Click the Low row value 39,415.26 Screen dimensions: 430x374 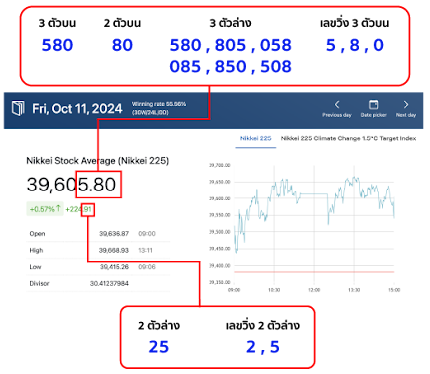[x=114, y=267]
